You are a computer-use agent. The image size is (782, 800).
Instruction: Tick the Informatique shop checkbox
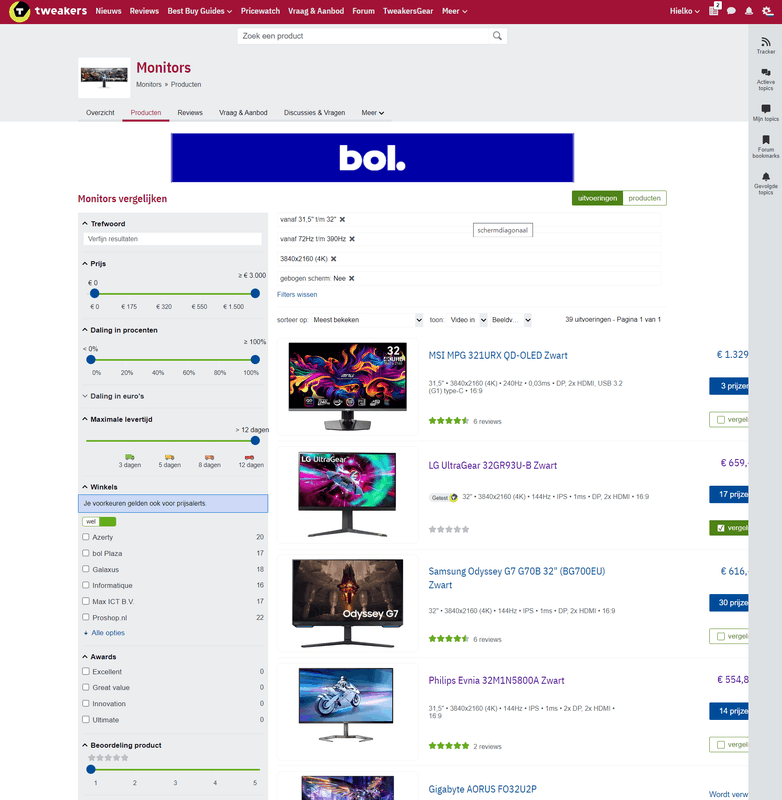[86, 585]
